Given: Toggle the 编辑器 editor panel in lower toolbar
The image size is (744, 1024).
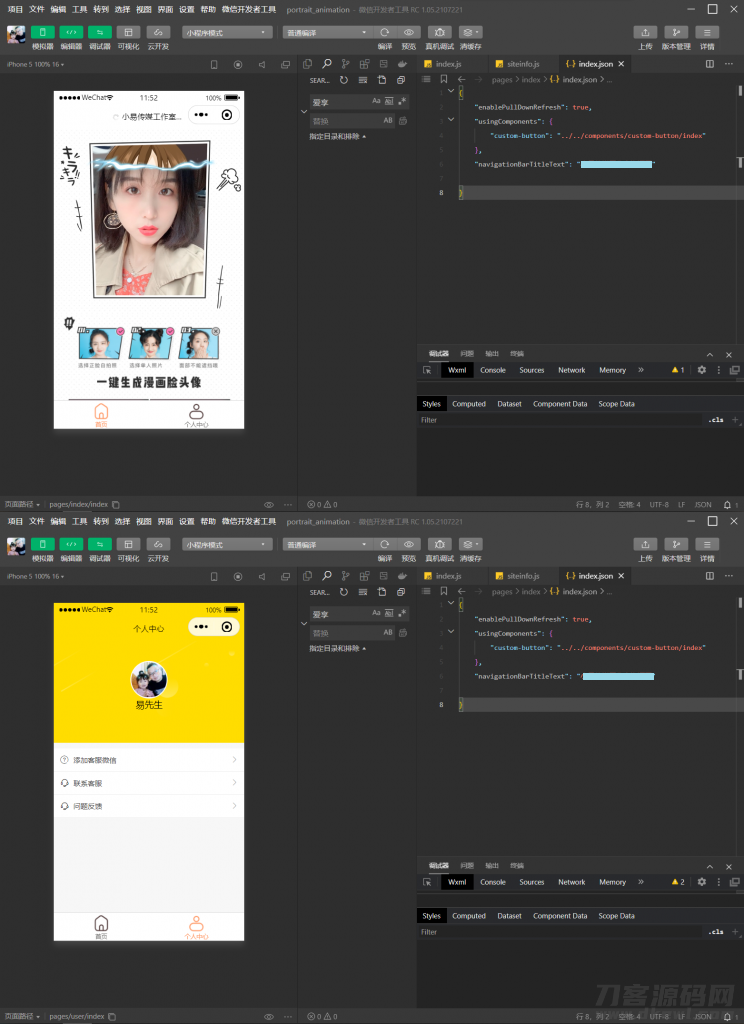Looking at the screenshot, I should tap(71, 544).
